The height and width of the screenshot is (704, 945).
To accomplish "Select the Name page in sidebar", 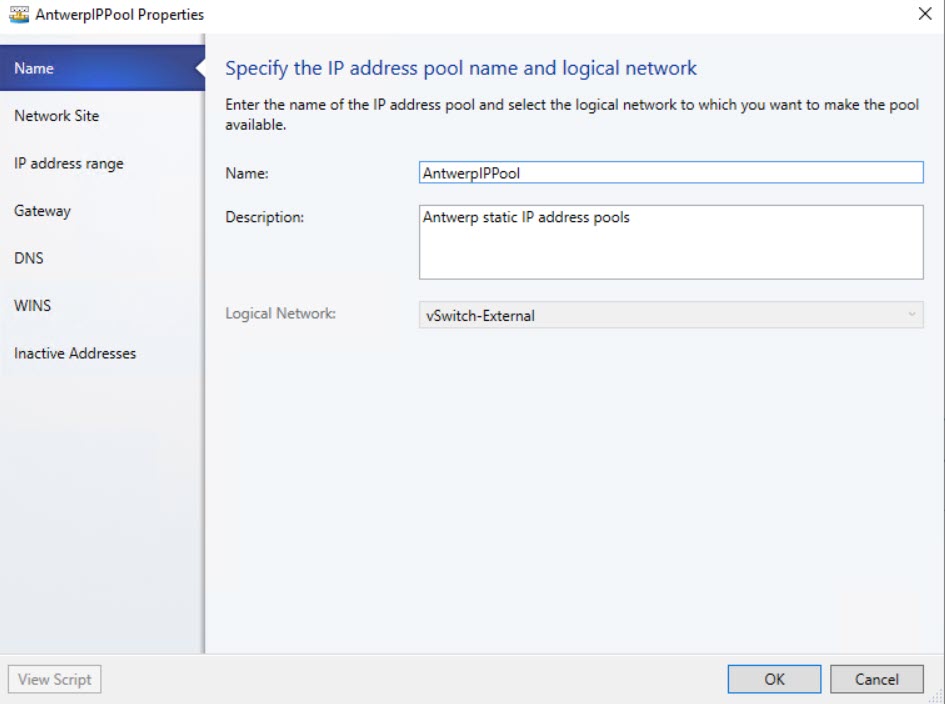I will (x=34, y=68).
